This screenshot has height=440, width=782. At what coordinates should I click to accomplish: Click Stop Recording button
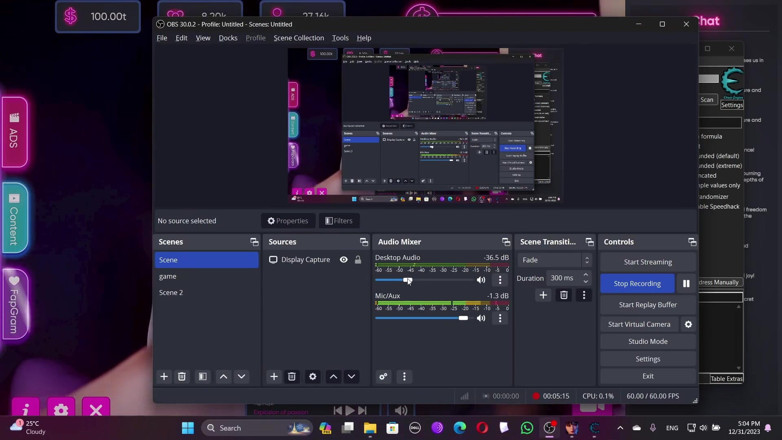pos(637,283)
